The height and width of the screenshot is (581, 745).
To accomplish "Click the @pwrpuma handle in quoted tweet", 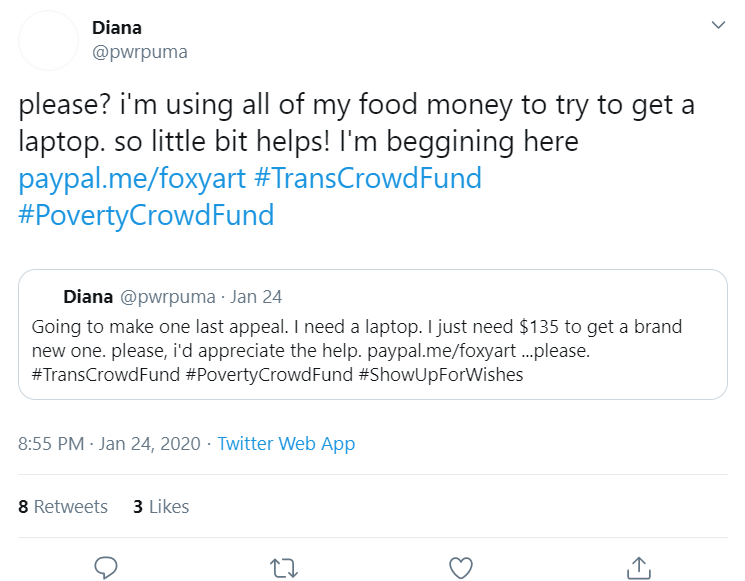I will [168, 297].
